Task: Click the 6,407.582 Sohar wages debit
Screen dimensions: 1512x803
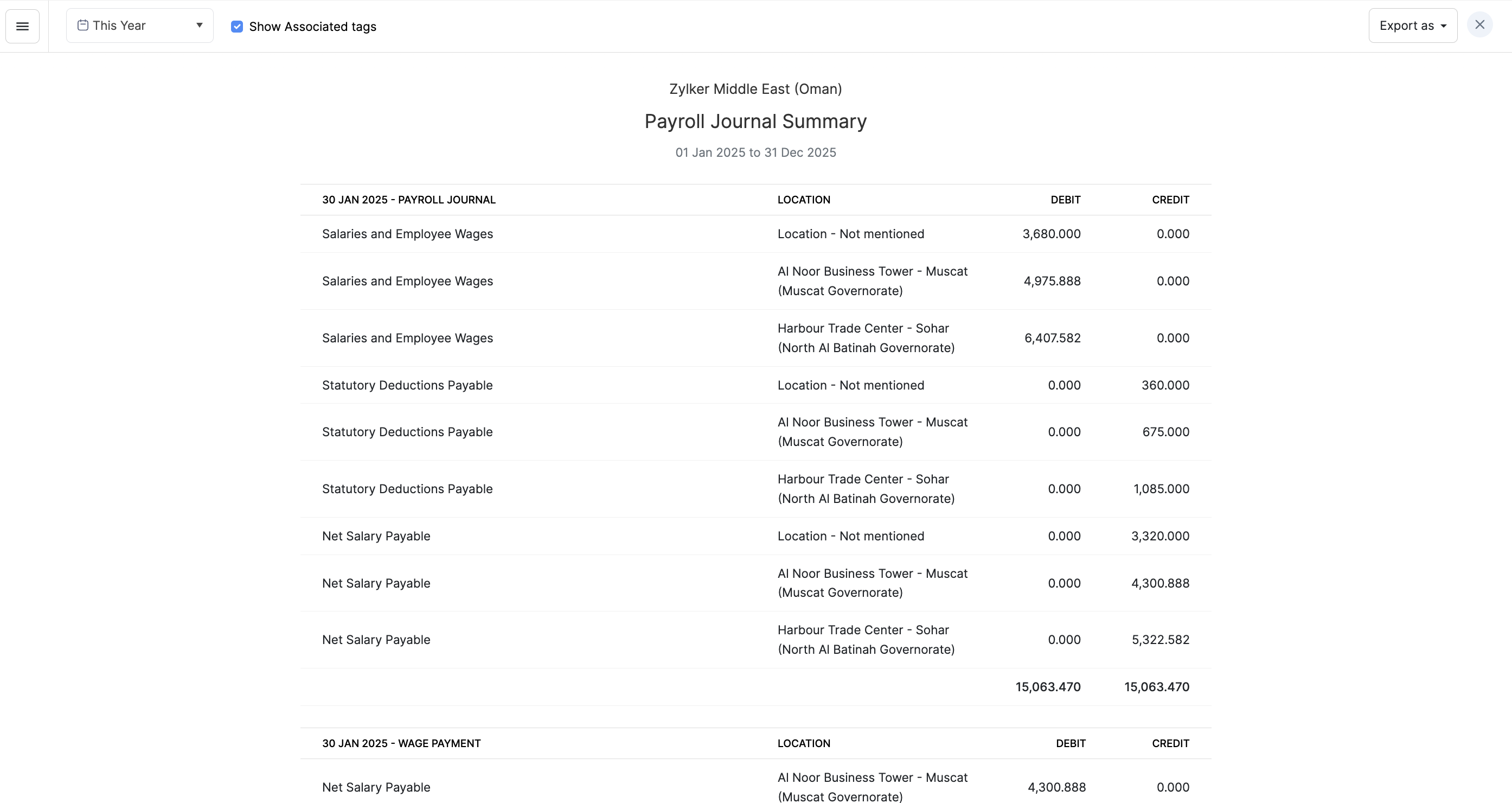Action: click(x=1052, y=338)
